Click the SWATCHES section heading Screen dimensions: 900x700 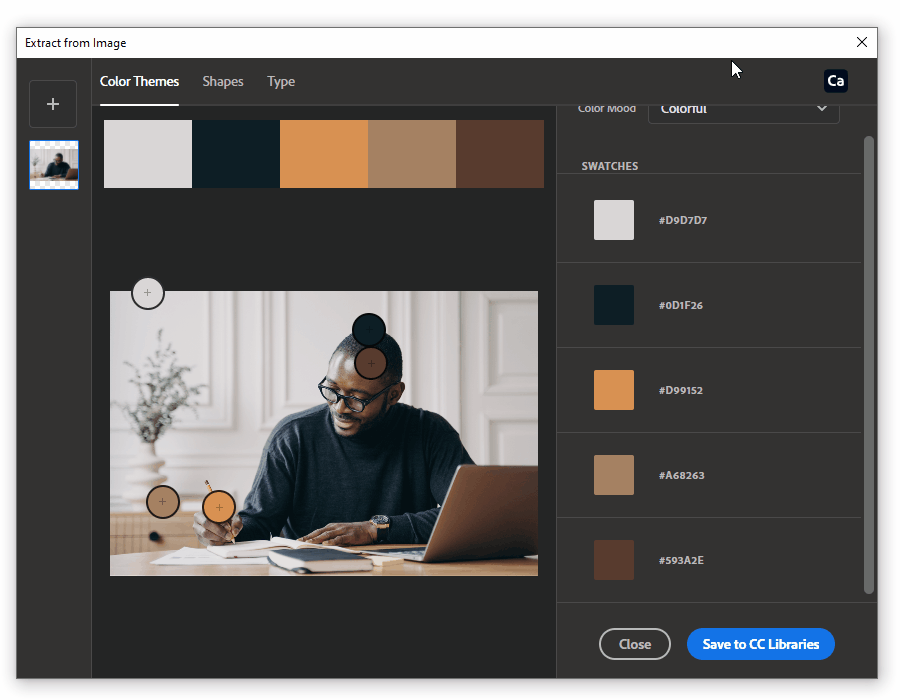pyautogui.click(x=610, y=166)
